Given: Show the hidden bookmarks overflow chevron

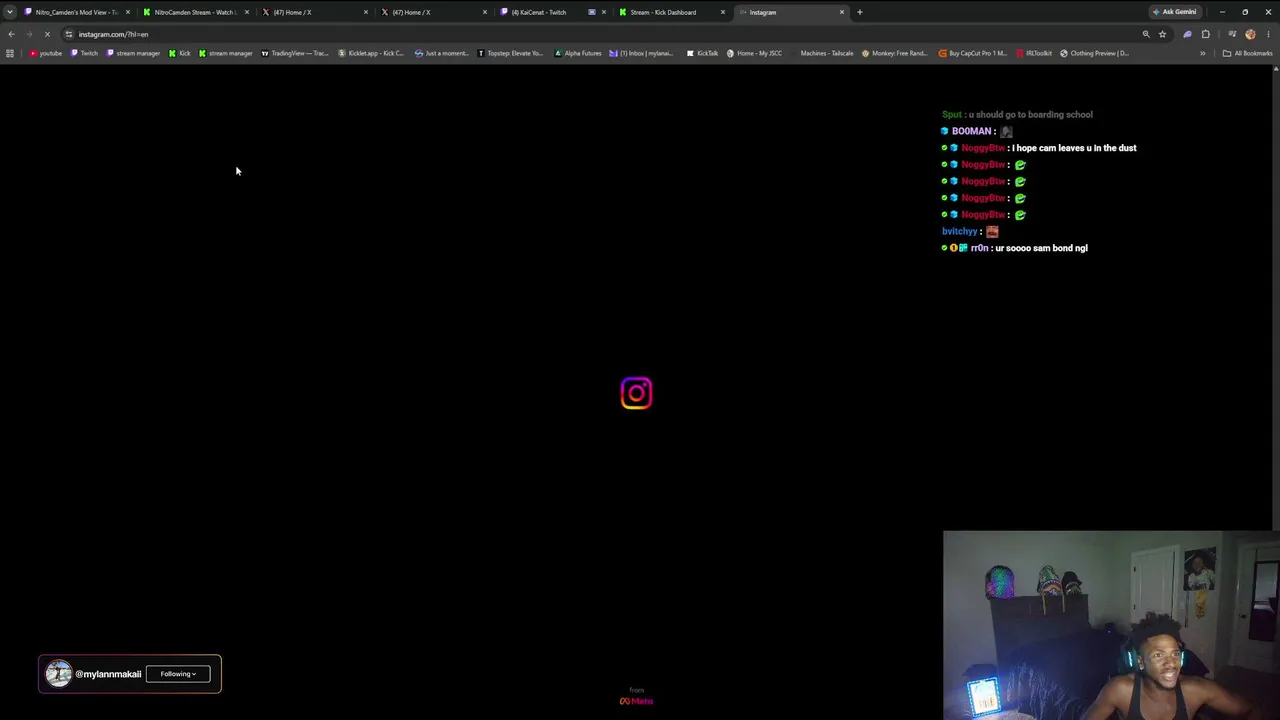Looking at the screenshot, I should 1202,53.
